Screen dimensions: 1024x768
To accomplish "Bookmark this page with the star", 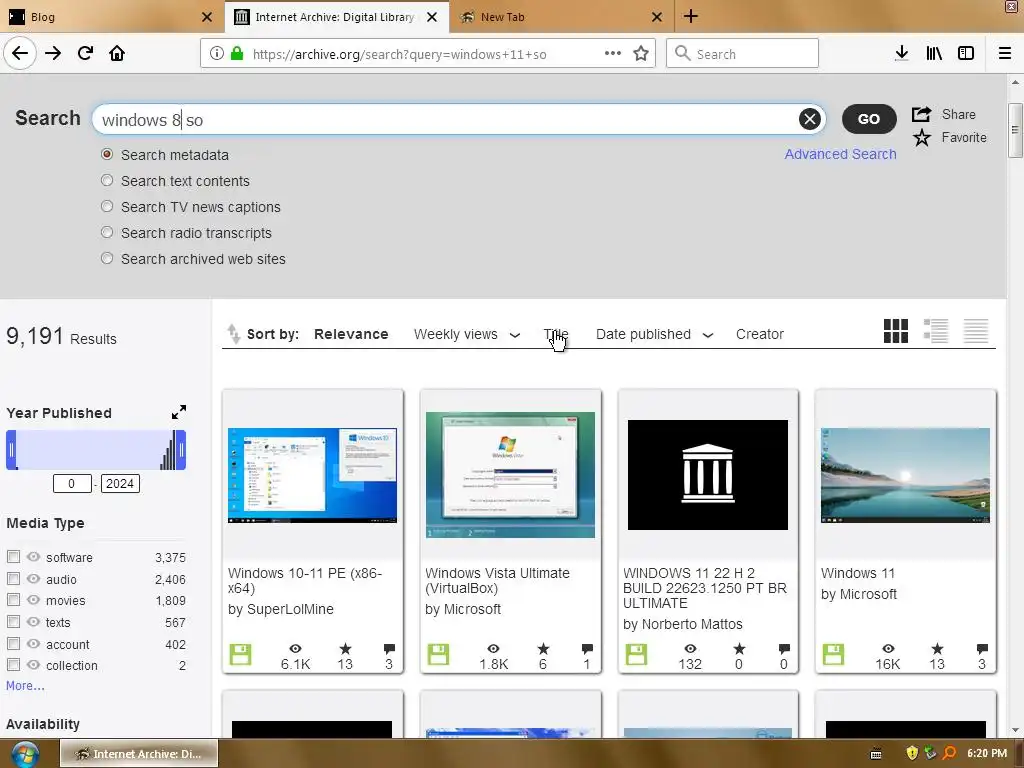I will click(641, 54).
